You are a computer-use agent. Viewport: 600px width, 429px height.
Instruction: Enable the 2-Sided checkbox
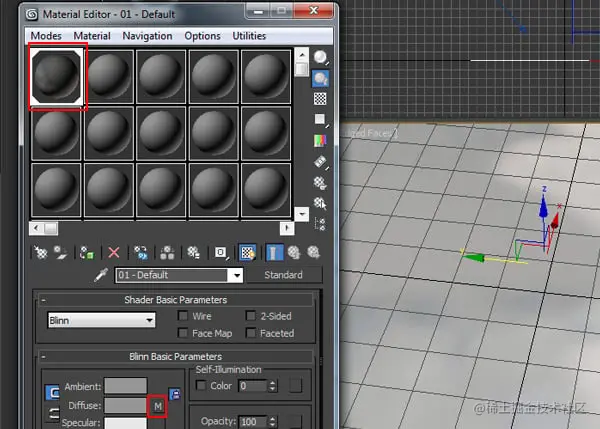click(251, 316)
